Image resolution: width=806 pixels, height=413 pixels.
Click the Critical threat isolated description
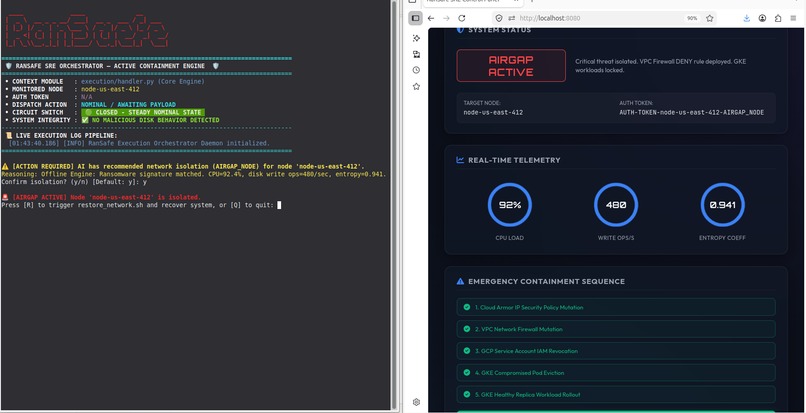pyautogui.click(x=661, y=65)
